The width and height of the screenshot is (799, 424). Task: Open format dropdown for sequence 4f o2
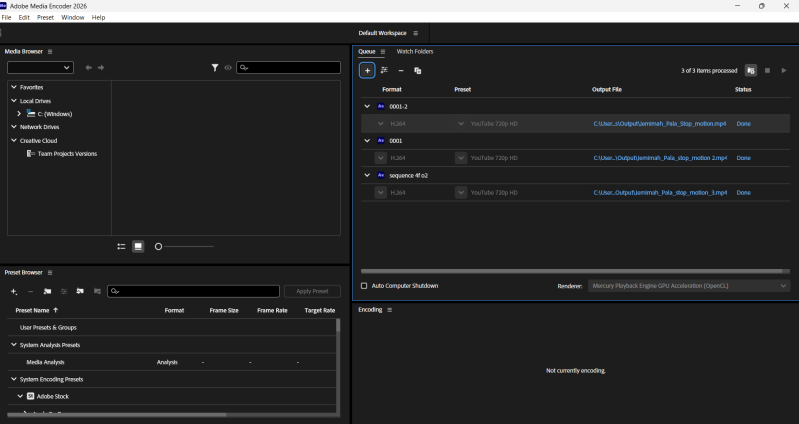coord(381,193)
